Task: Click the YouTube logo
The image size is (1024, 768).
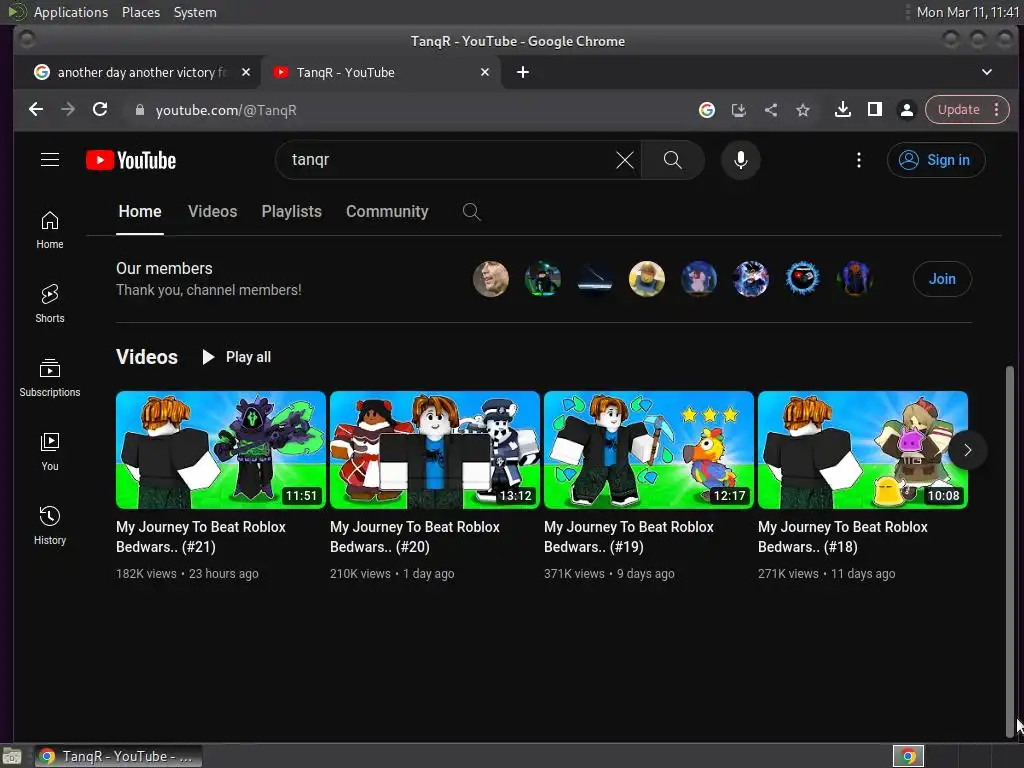Action: click(131, 160)
